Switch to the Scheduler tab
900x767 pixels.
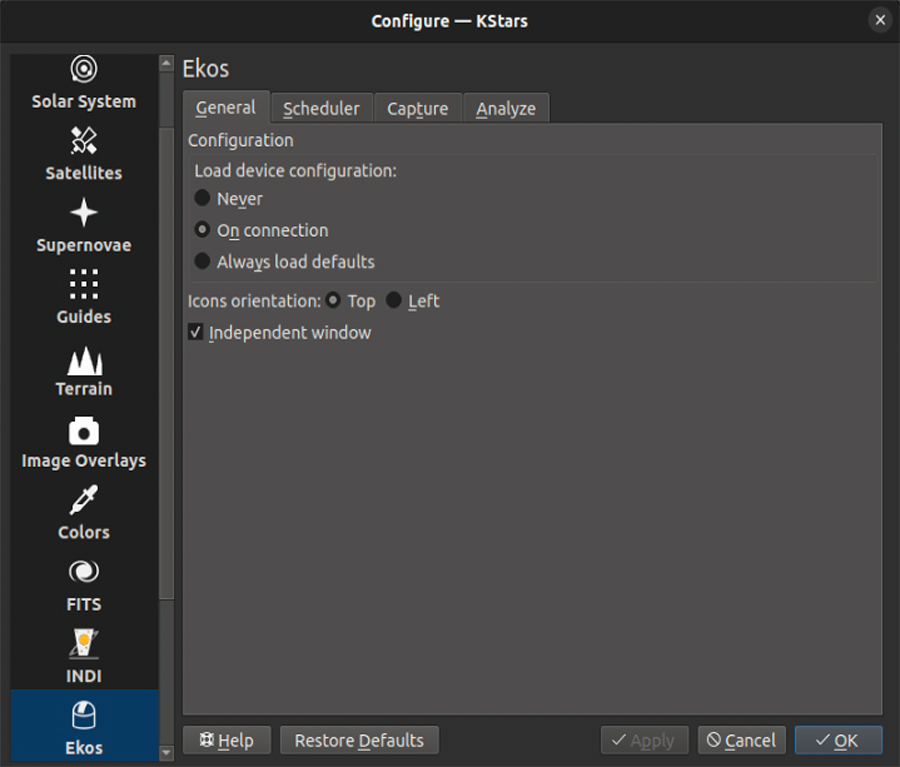[x=321, y=107]
